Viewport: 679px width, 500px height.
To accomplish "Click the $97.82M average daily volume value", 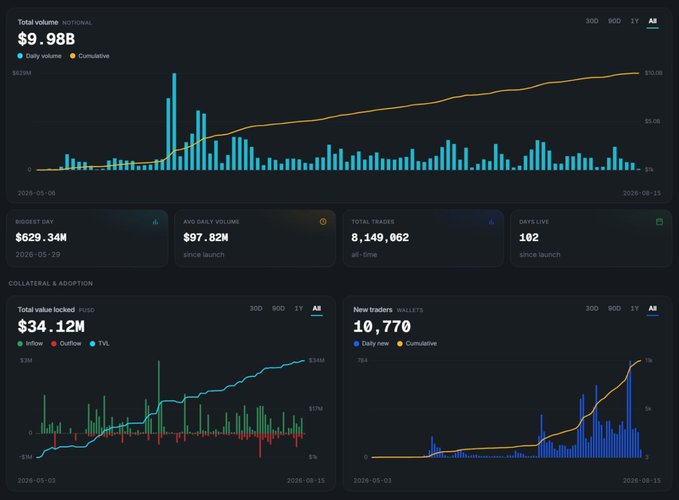I will click(206, 237).
